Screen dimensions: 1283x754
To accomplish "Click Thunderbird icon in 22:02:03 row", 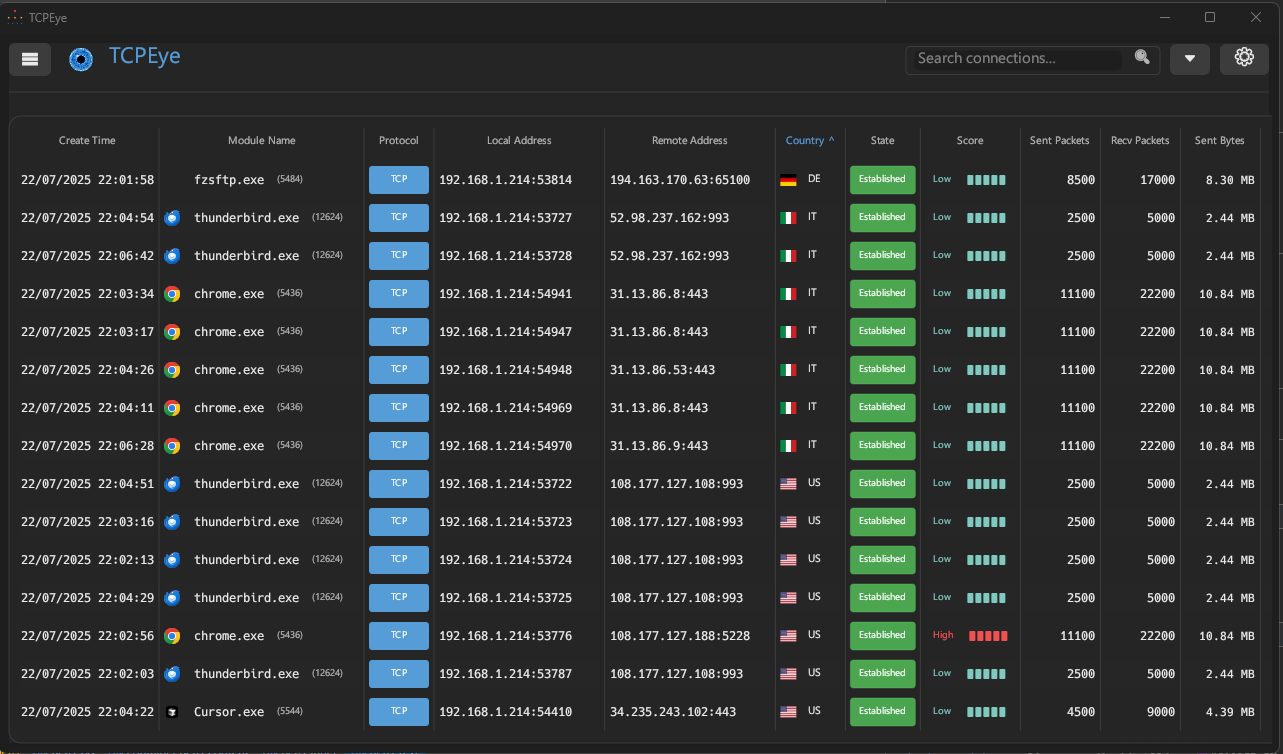I will click(x=172, y=674).
